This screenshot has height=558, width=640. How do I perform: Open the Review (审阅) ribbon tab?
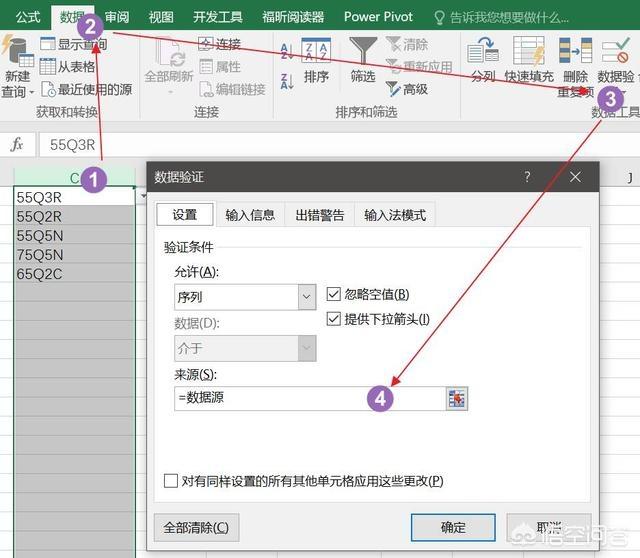[x=117, y=17]
